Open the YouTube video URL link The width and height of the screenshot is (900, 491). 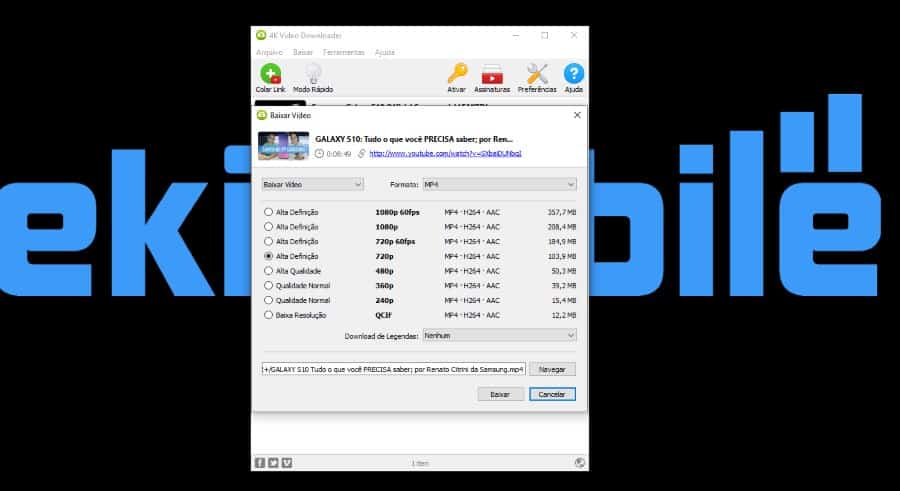coord(445,153)
